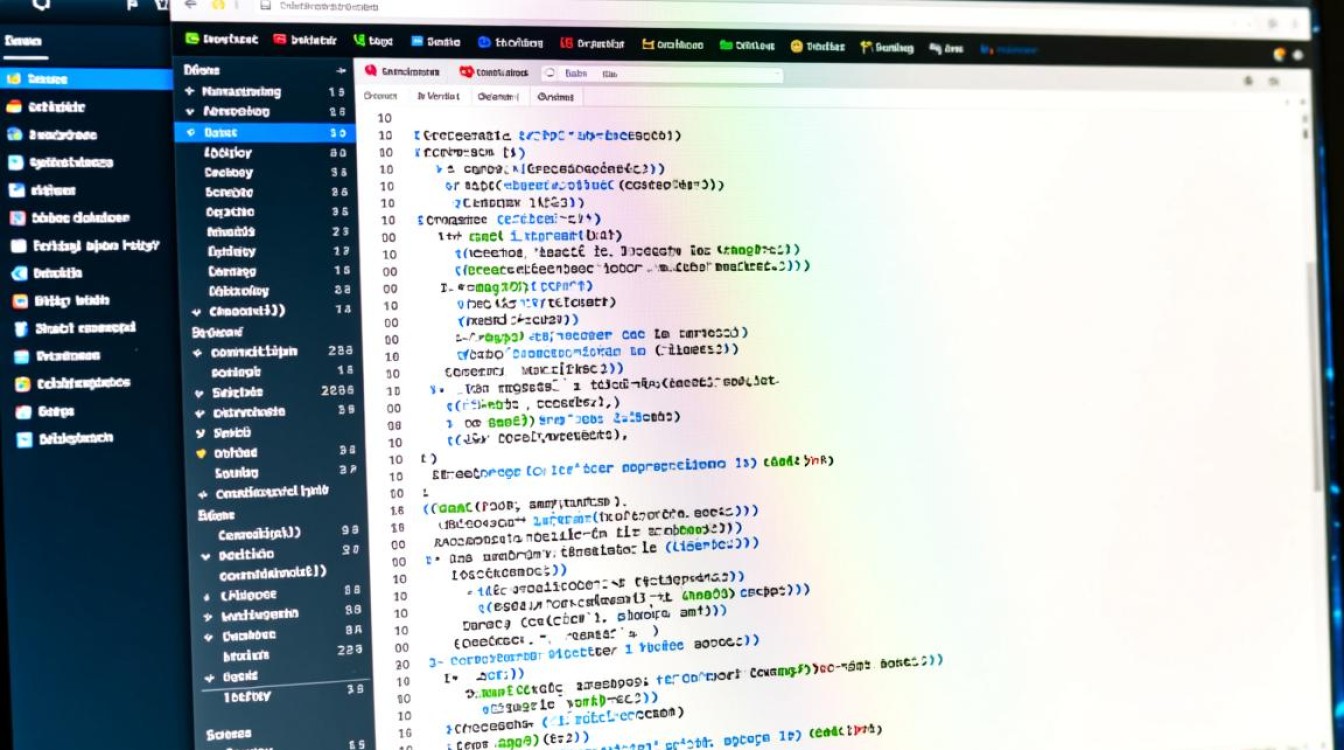Click the blue circular icon in the dark toolbar
The image size is (1344, 750).
(x=484, y=42)
